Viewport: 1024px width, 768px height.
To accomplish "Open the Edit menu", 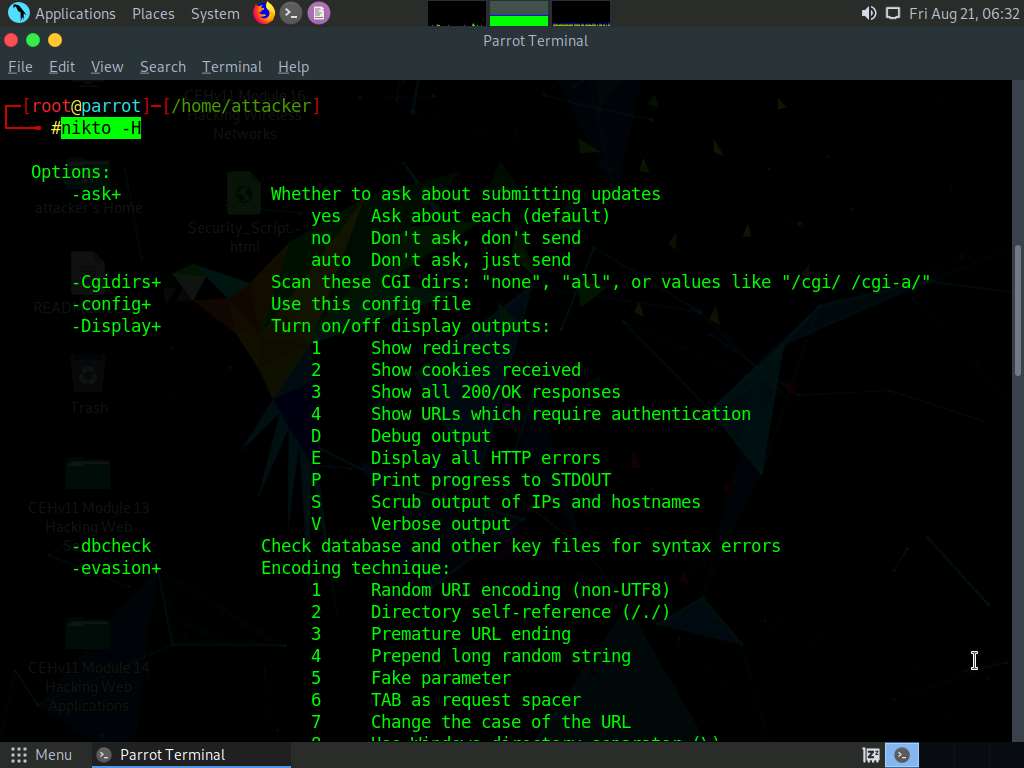I will [62, 67].
